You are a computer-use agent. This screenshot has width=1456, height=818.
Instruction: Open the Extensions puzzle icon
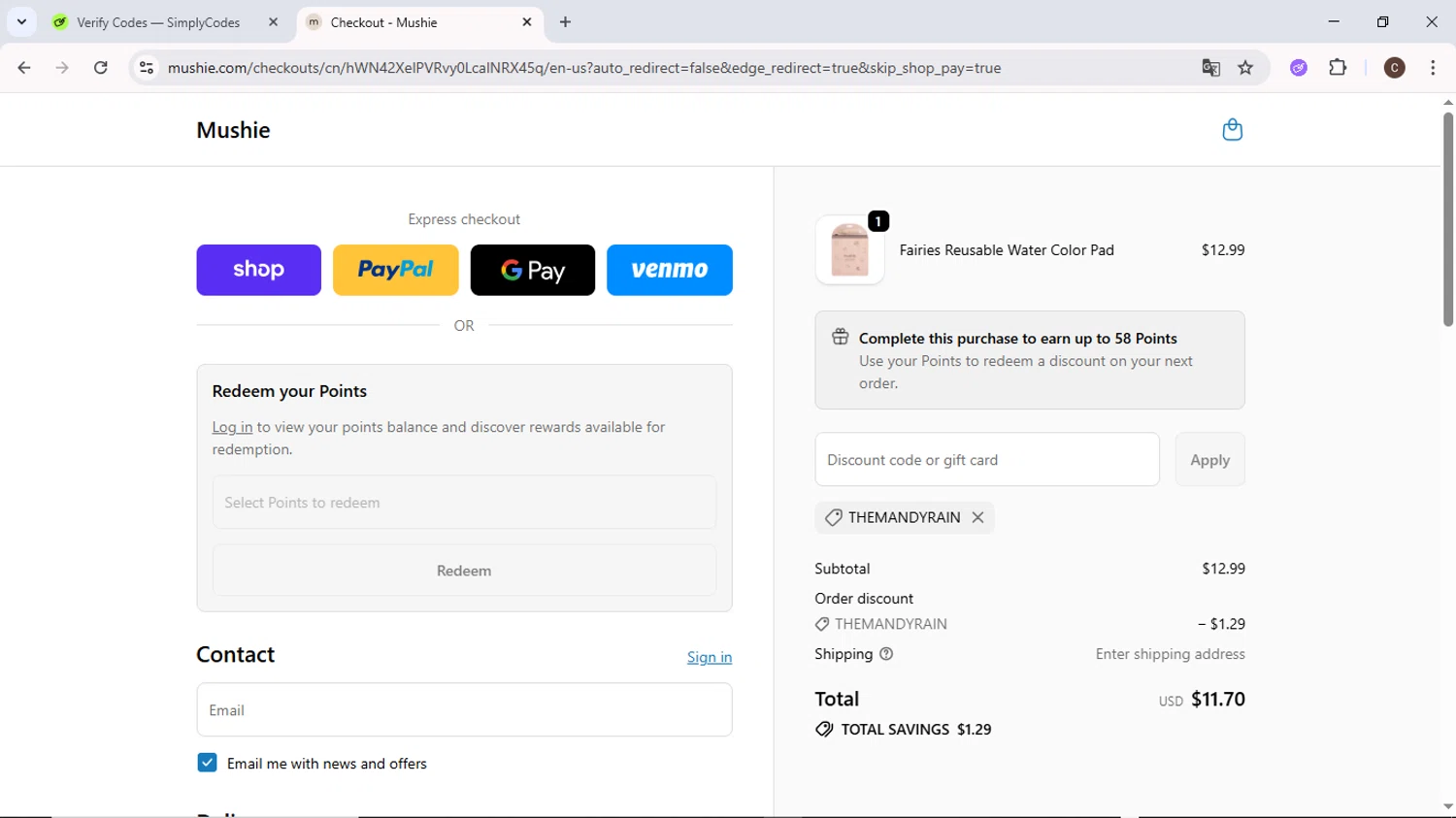click(1338, 68)
